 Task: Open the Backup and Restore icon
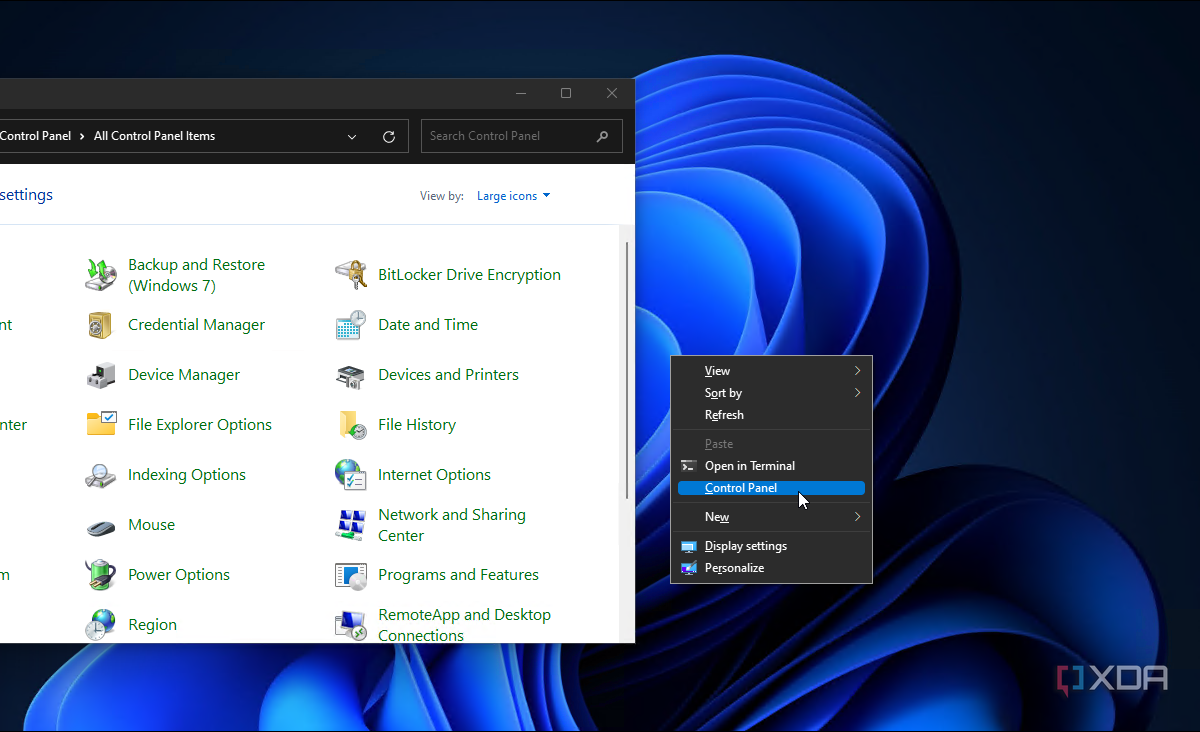click(x=101, y=275)
